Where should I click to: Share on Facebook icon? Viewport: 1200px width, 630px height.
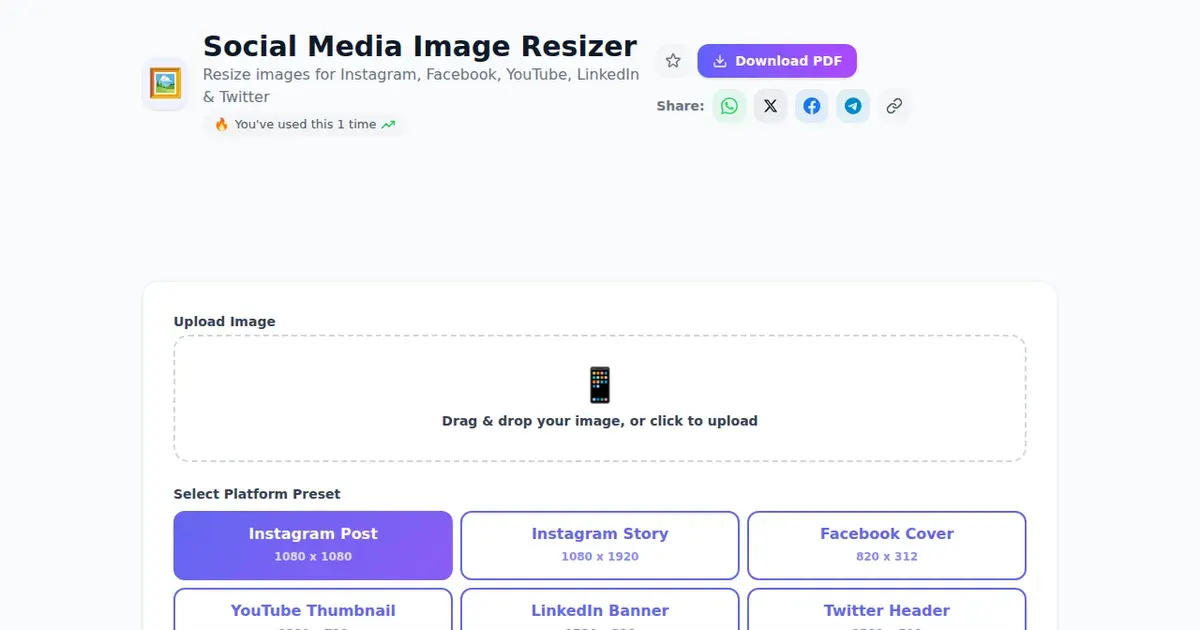[x=812, y=106]
